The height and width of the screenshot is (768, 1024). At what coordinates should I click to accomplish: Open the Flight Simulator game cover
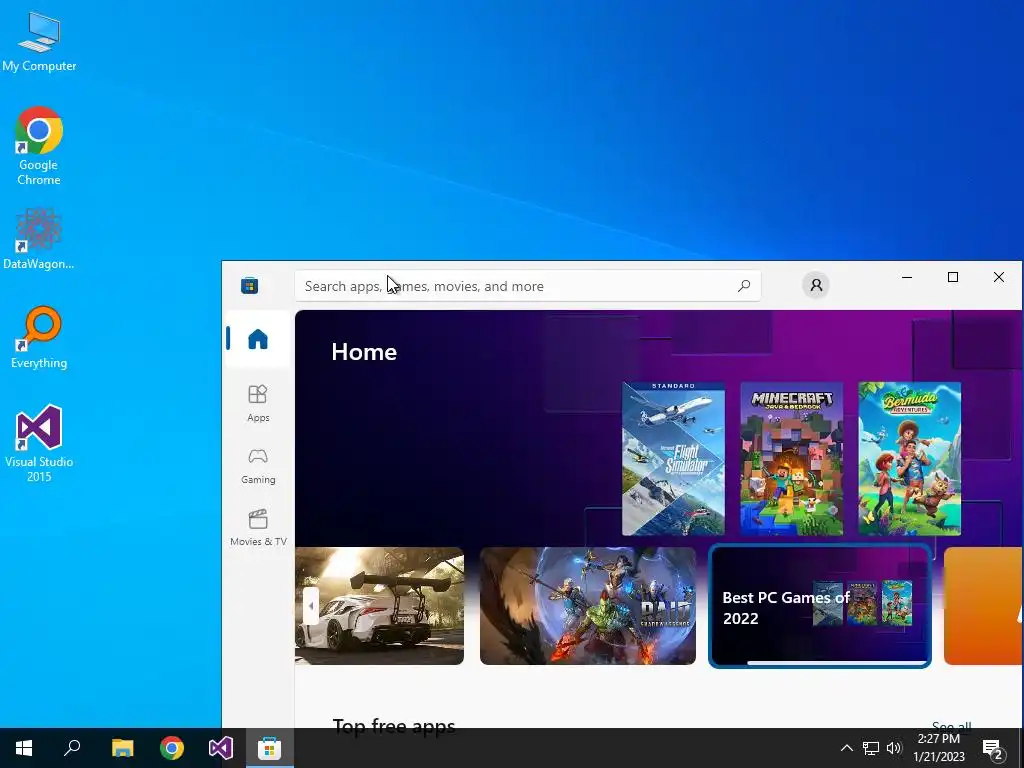(673, 458)
